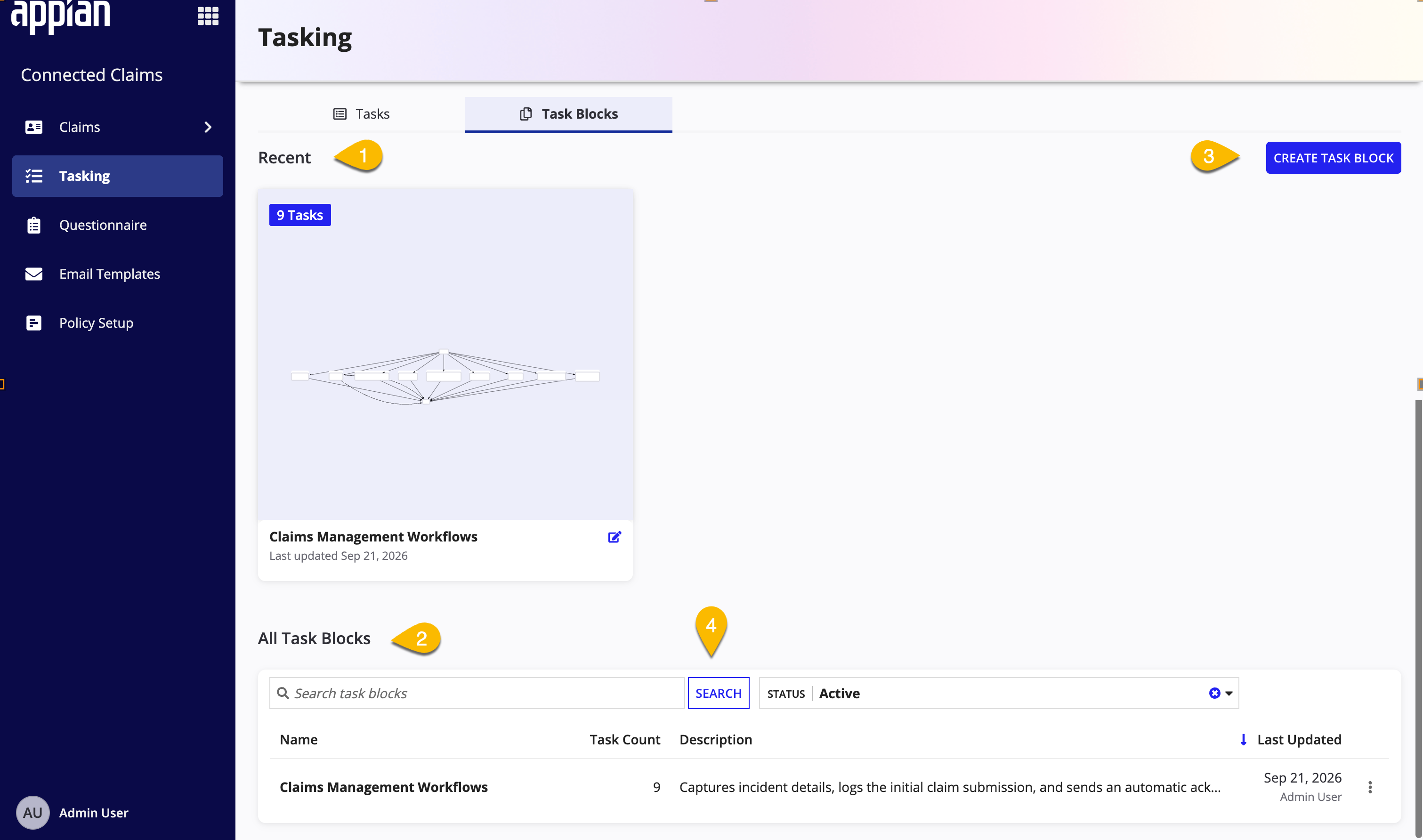Focus the Search task blocks field
The width and height of the screenshot is (1423, 840).
(477, 693)
